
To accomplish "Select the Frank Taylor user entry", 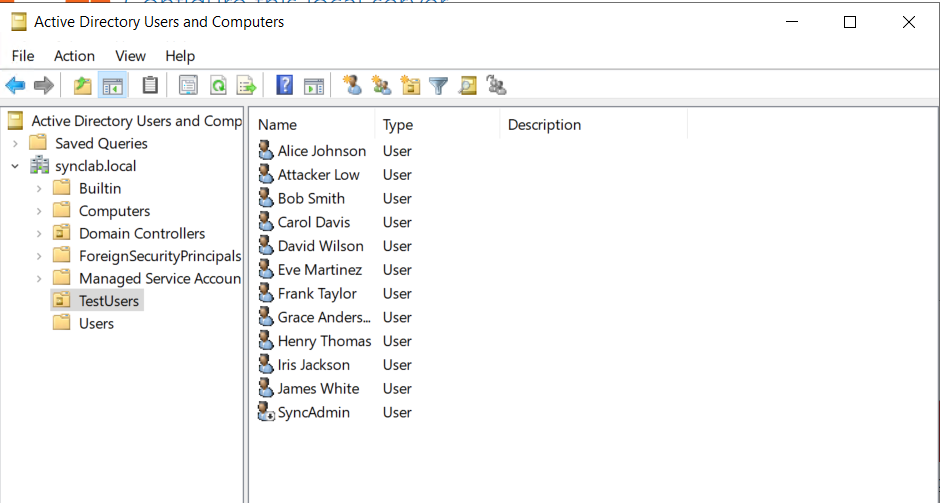I will click(x=317, y=293).
